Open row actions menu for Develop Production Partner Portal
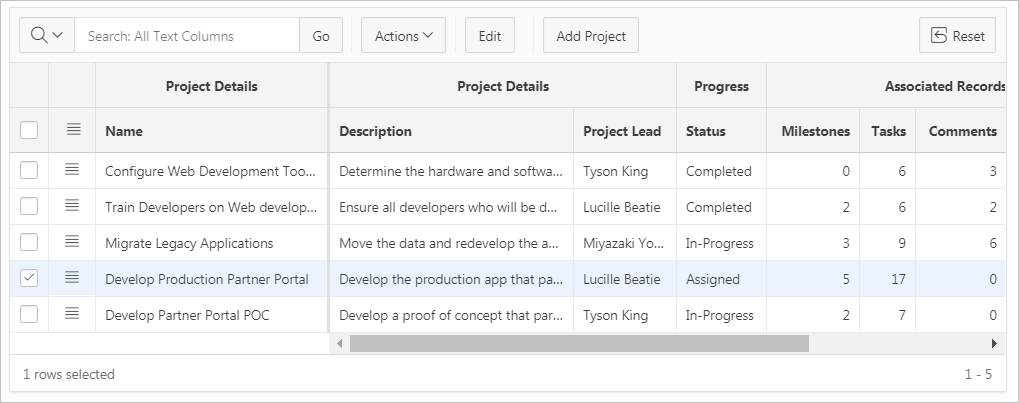 [72, 279]
